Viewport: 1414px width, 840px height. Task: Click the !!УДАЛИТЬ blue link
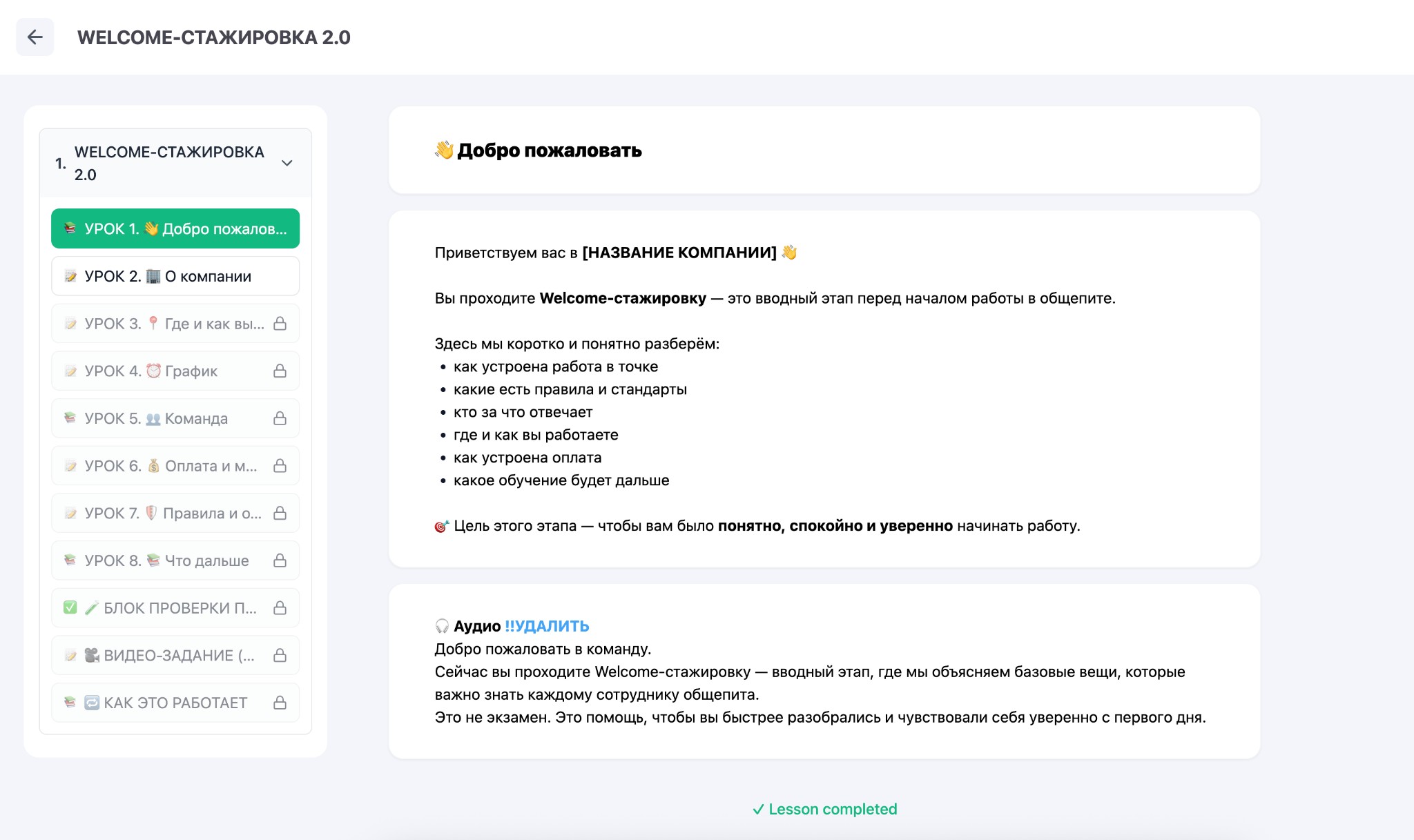click(547, 626)
